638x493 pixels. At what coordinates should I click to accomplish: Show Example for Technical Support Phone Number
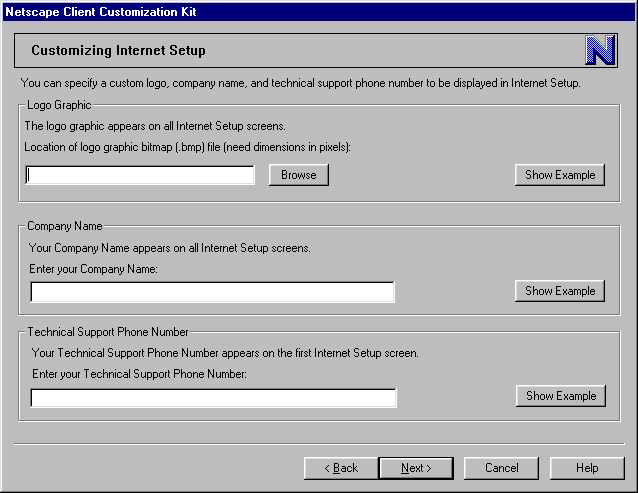coord(560,396)
